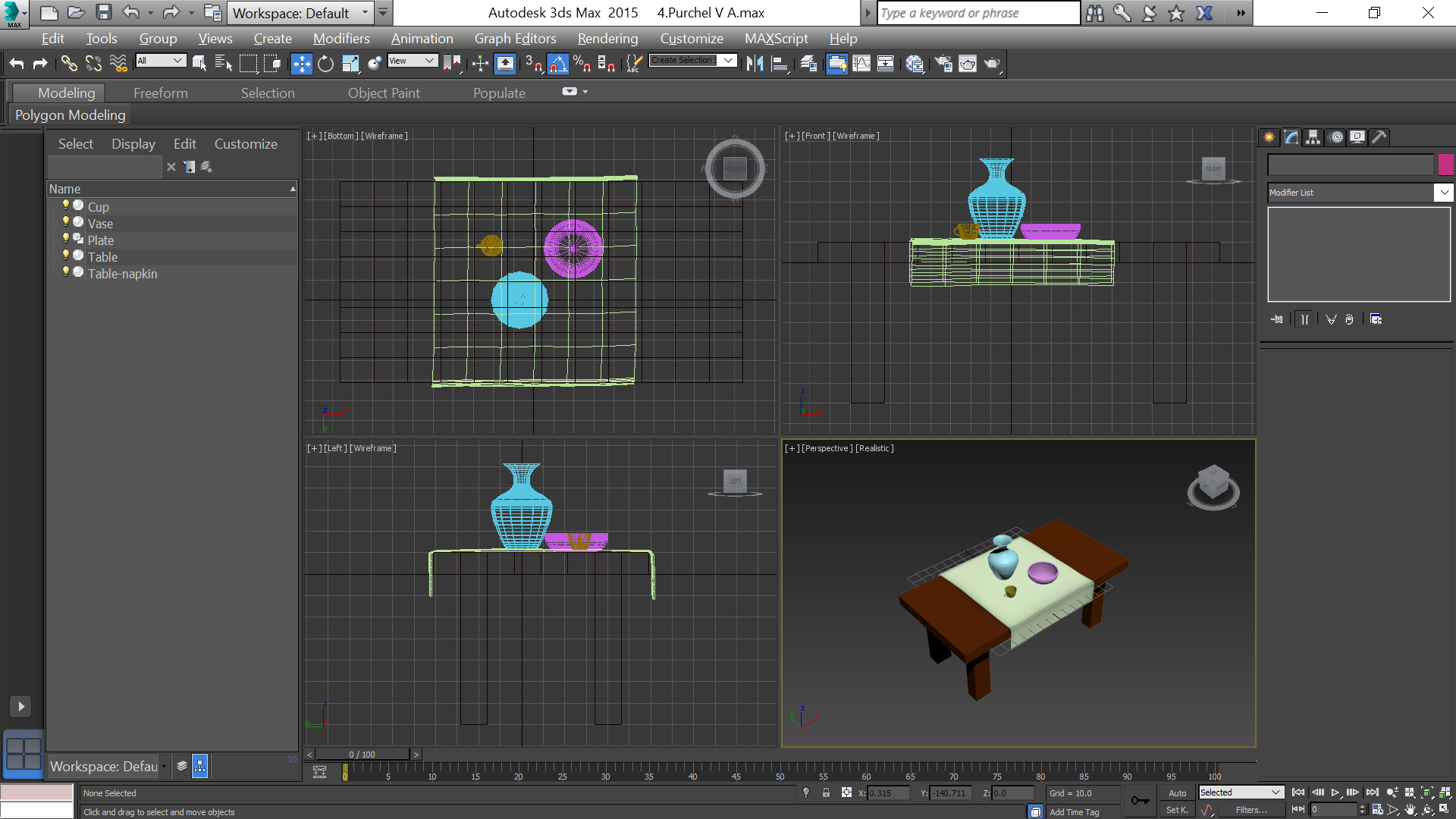The height and width of the screenshot is (819, 1456).
Task: Expand the application MAX menu button
Action: pyautogui.click(x=14, y=14)
